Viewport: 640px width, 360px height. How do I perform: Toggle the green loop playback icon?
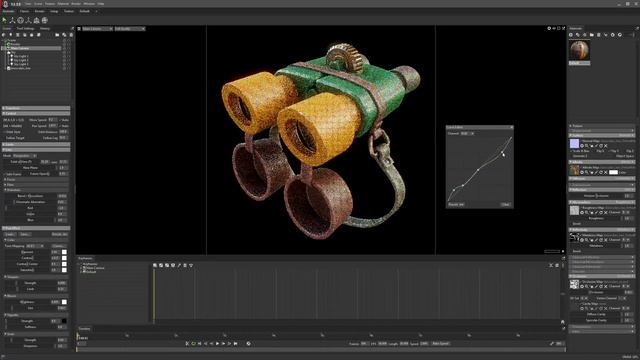(x=193, y=344)
